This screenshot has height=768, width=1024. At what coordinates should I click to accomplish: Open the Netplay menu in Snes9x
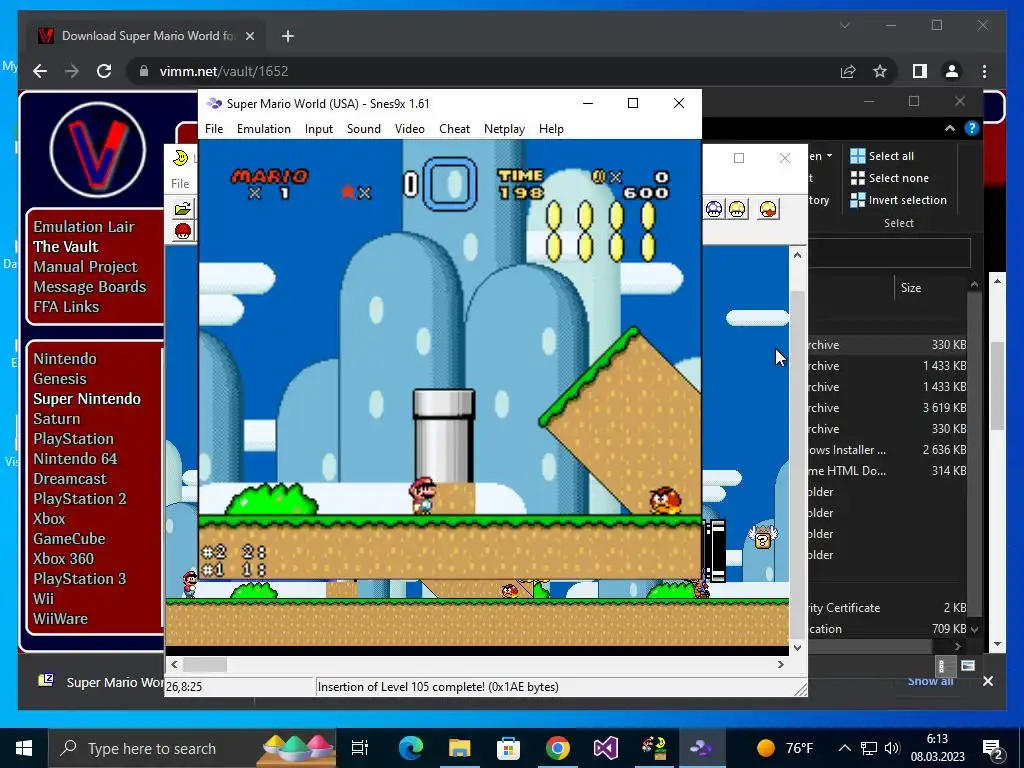click(504, 129)
